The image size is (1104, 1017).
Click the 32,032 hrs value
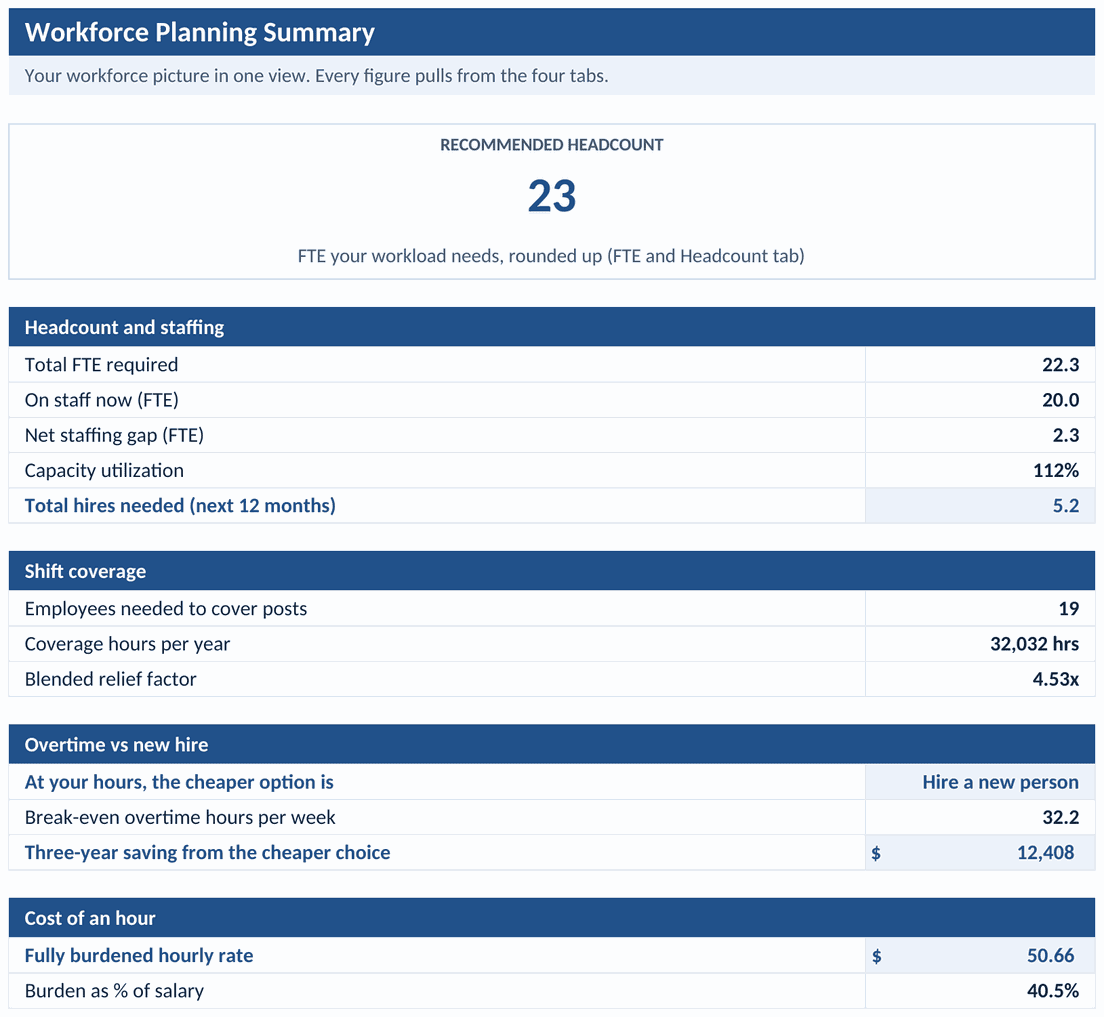tap(1034, 644)
